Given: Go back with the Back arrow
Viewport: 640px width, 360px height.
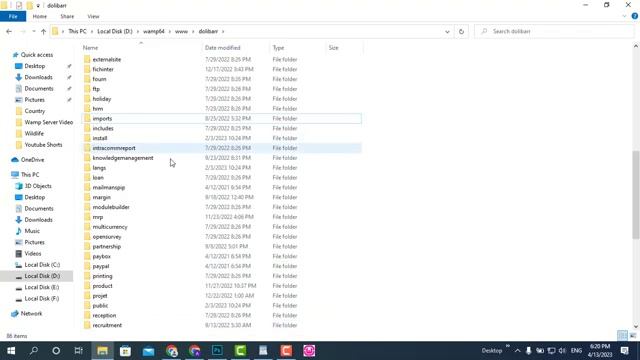Looking at the screenshot, I should point(9,31).
